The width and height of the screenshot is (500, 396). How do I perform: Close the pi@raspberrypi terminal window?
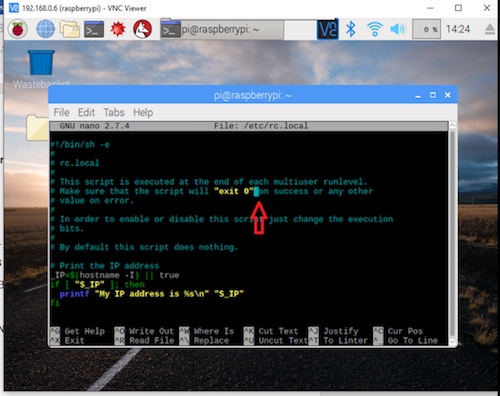pos(448,95)
